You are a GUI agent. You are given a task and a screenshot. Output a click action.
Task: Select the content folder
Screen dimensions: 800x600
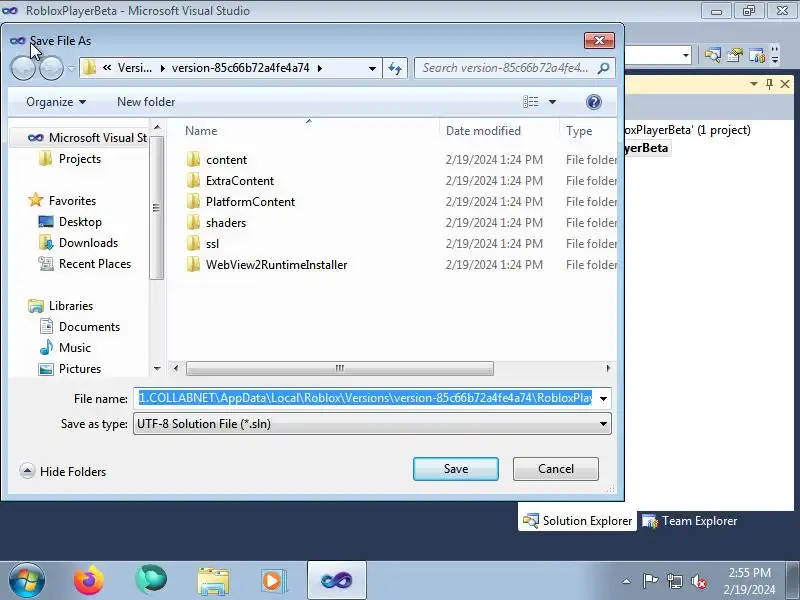(x=227, y=160)
